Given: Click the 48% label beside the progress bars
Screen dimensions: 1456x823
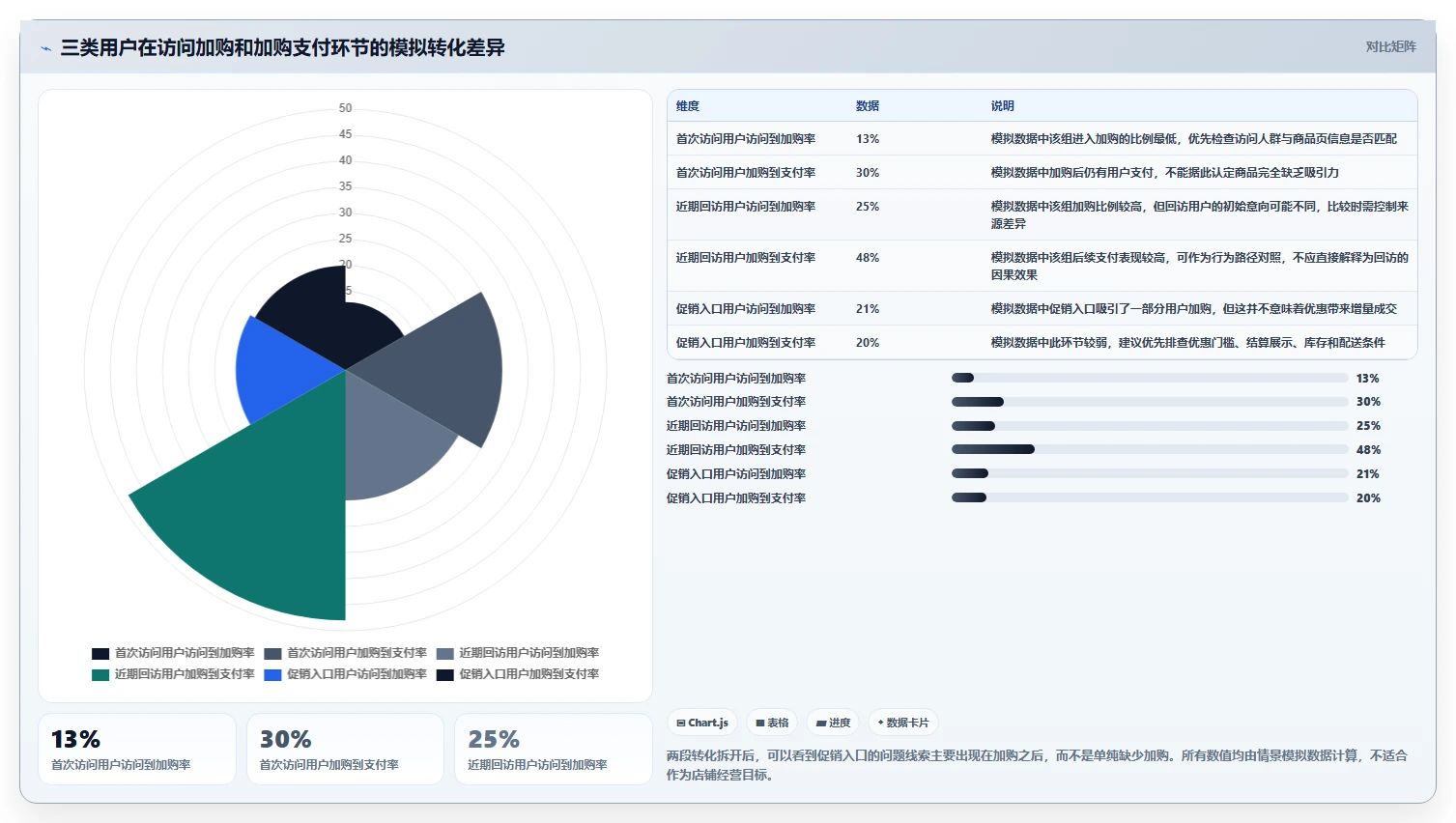Looking at the screenshot, I should [x=1368, y=450].
